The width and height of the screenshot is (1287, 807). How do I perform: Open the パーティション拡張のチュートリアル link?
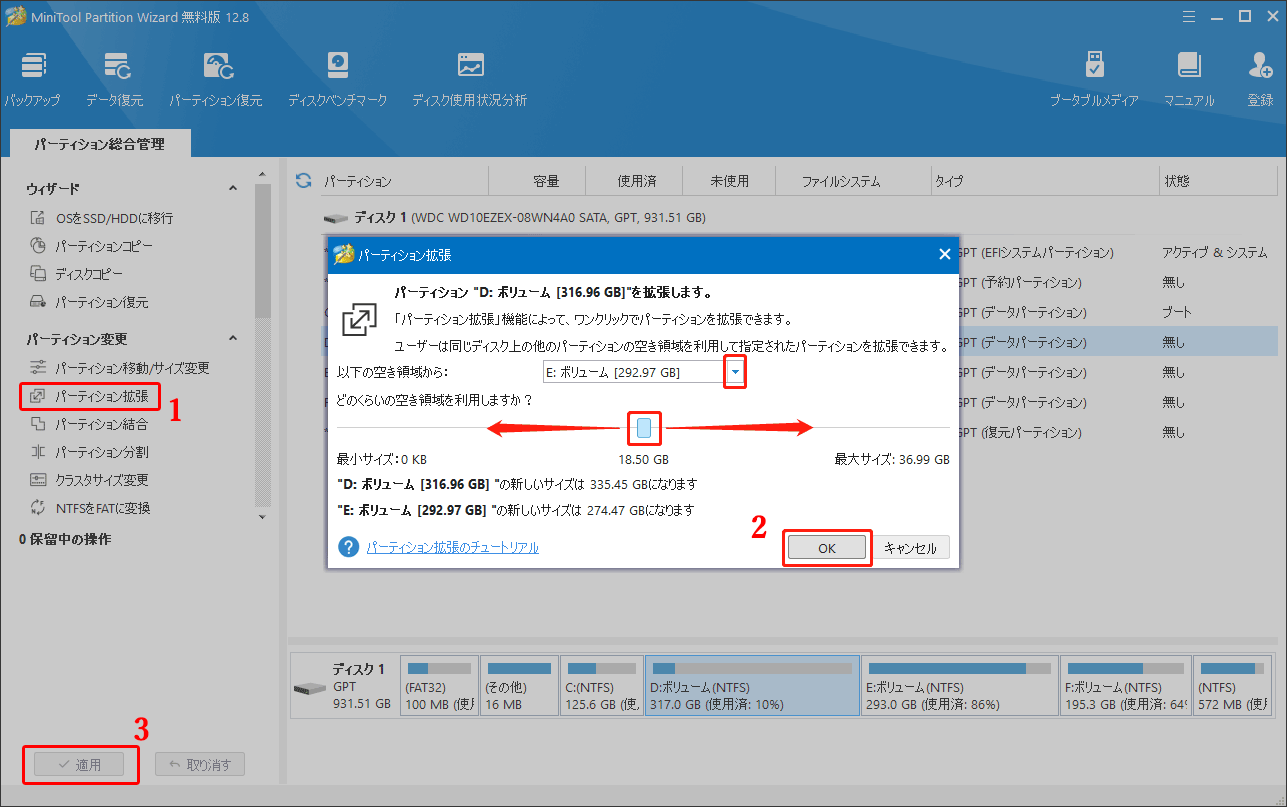pyautogui.click(x=452, y=548)
